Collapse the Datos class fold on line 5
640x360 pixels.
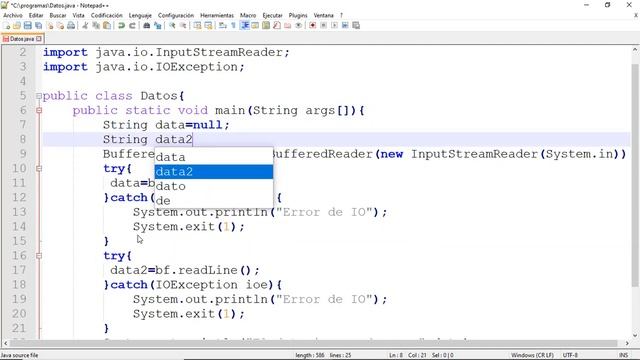coord(39,96)
